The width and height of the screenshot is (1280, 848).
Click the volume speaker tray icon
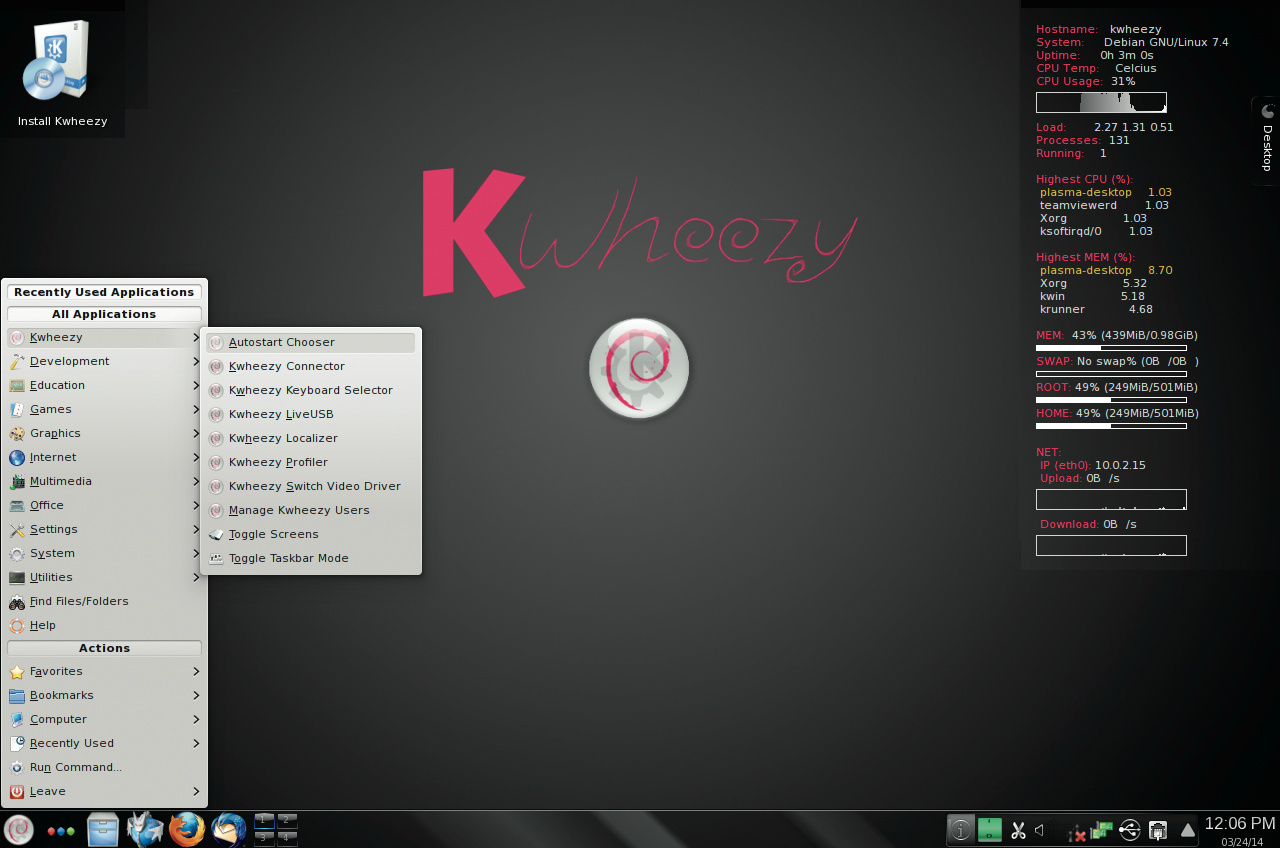click(x=1040, y=829)
